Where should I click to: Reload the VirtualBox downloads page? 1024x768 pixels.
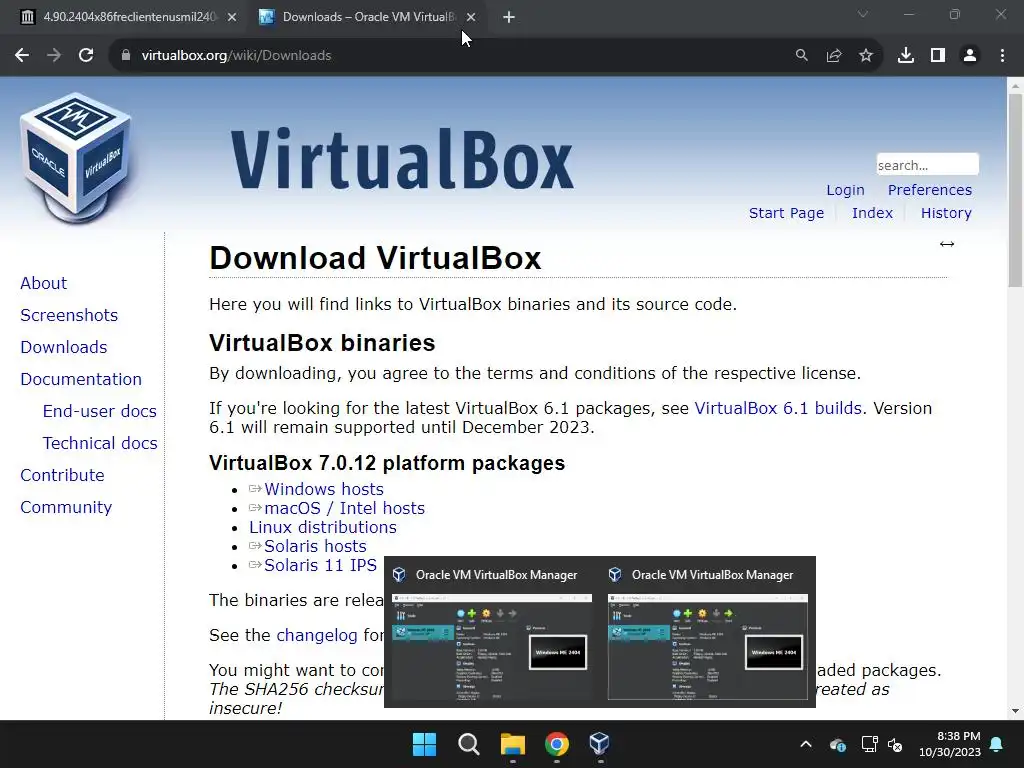point(86,56)
